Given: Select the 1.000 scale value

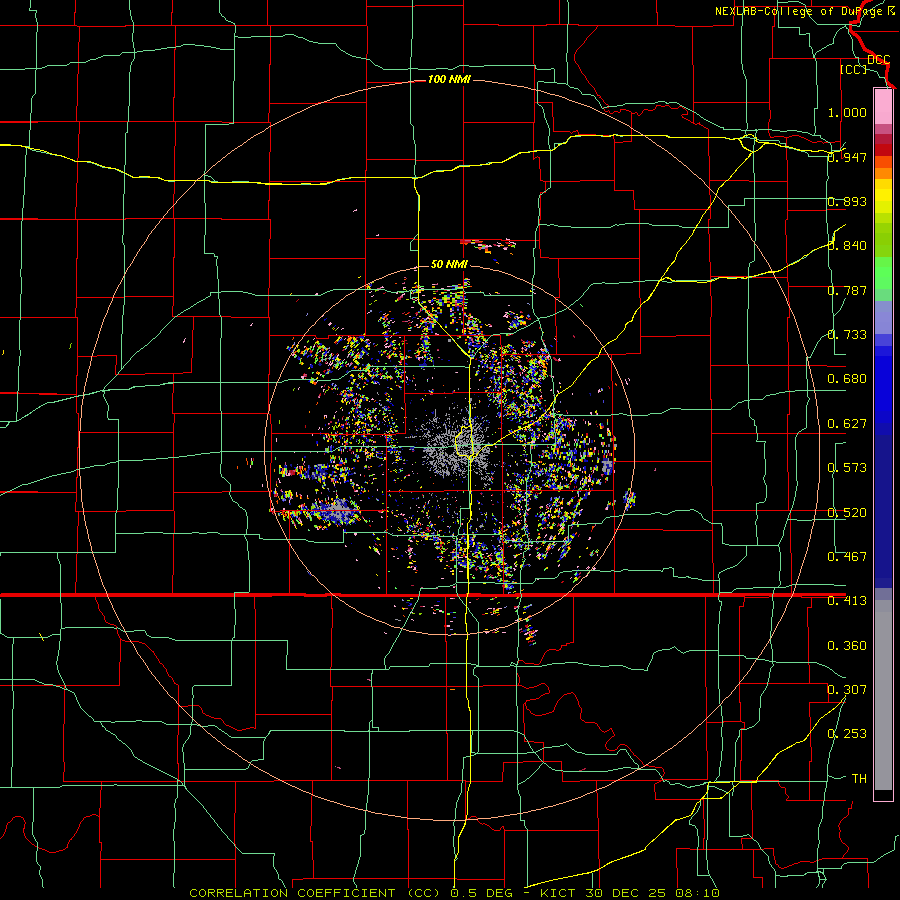Looking at the screenshot, I should pyautogui.click(x=847, y=112).
